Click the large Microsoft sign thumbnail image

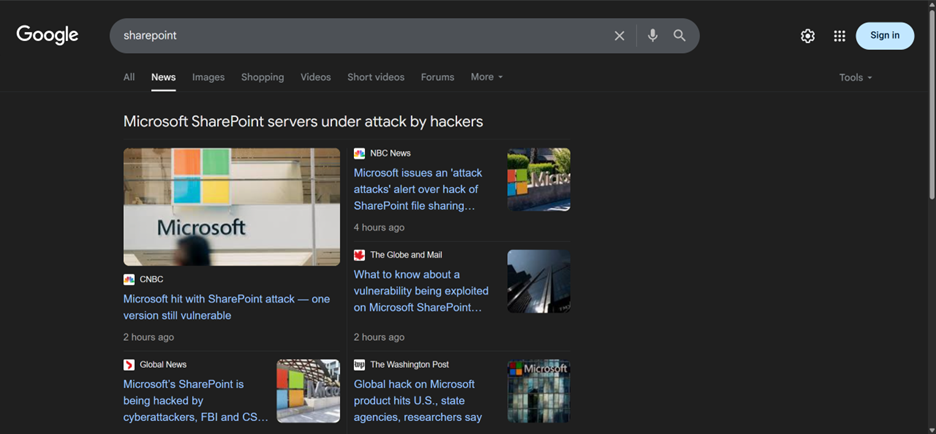click(232, 207)
